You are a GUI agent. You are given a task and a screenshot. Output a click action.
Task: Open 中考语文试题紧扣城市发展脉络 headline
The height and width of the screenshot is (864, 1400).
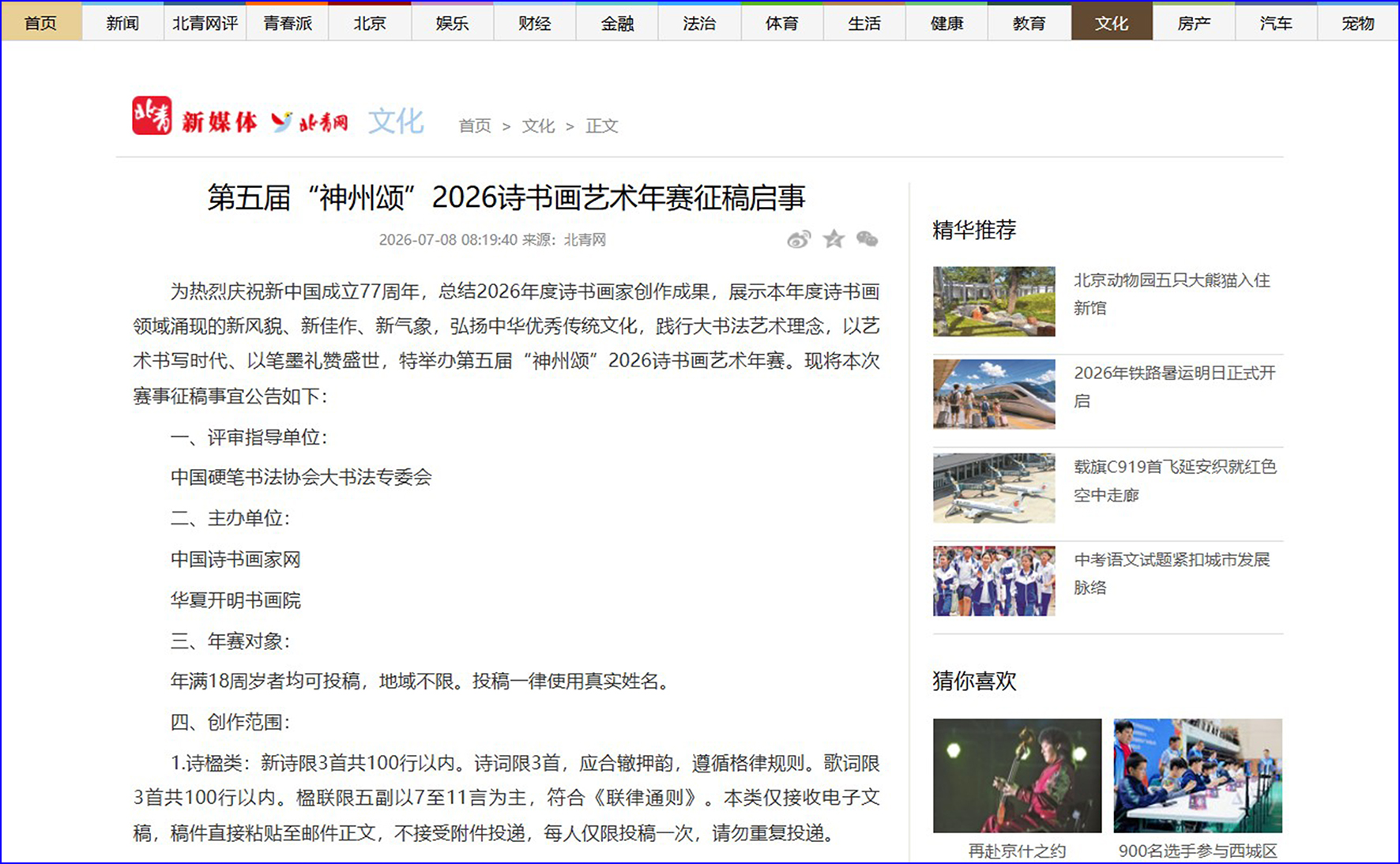(x=1172, y=573)
